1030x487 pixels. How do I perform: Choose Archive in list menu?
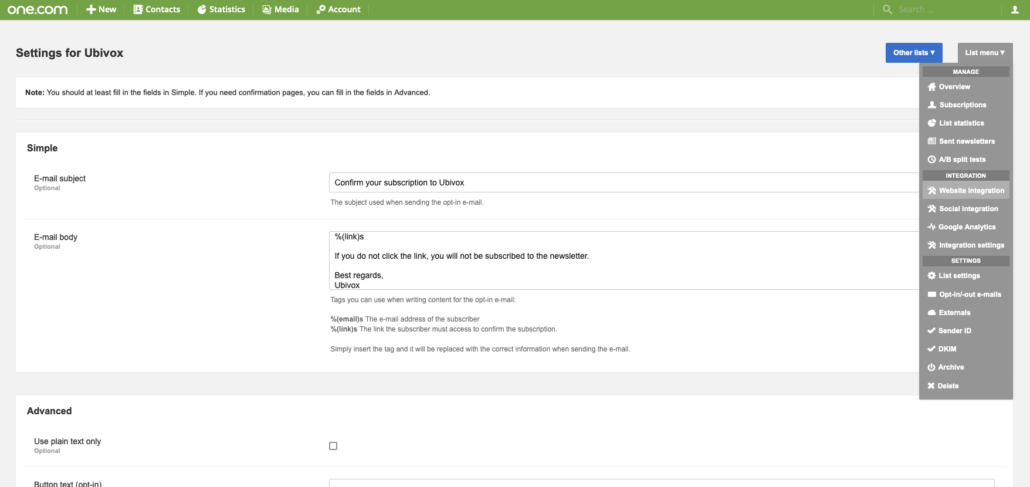[x=966, y=367]
